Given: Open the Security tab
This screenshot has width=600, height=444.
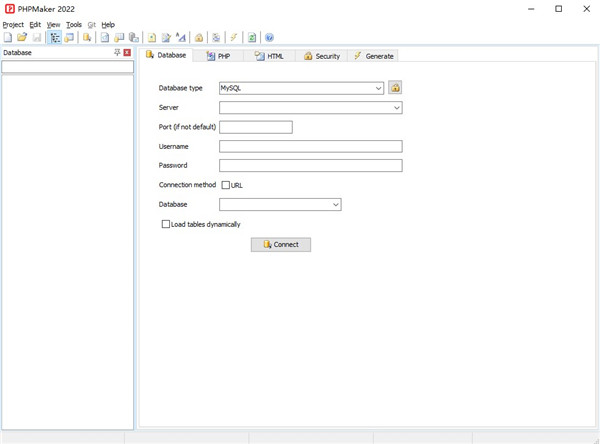Looking at the screenshot, I should pyautogui.click(x=322, y=56).
